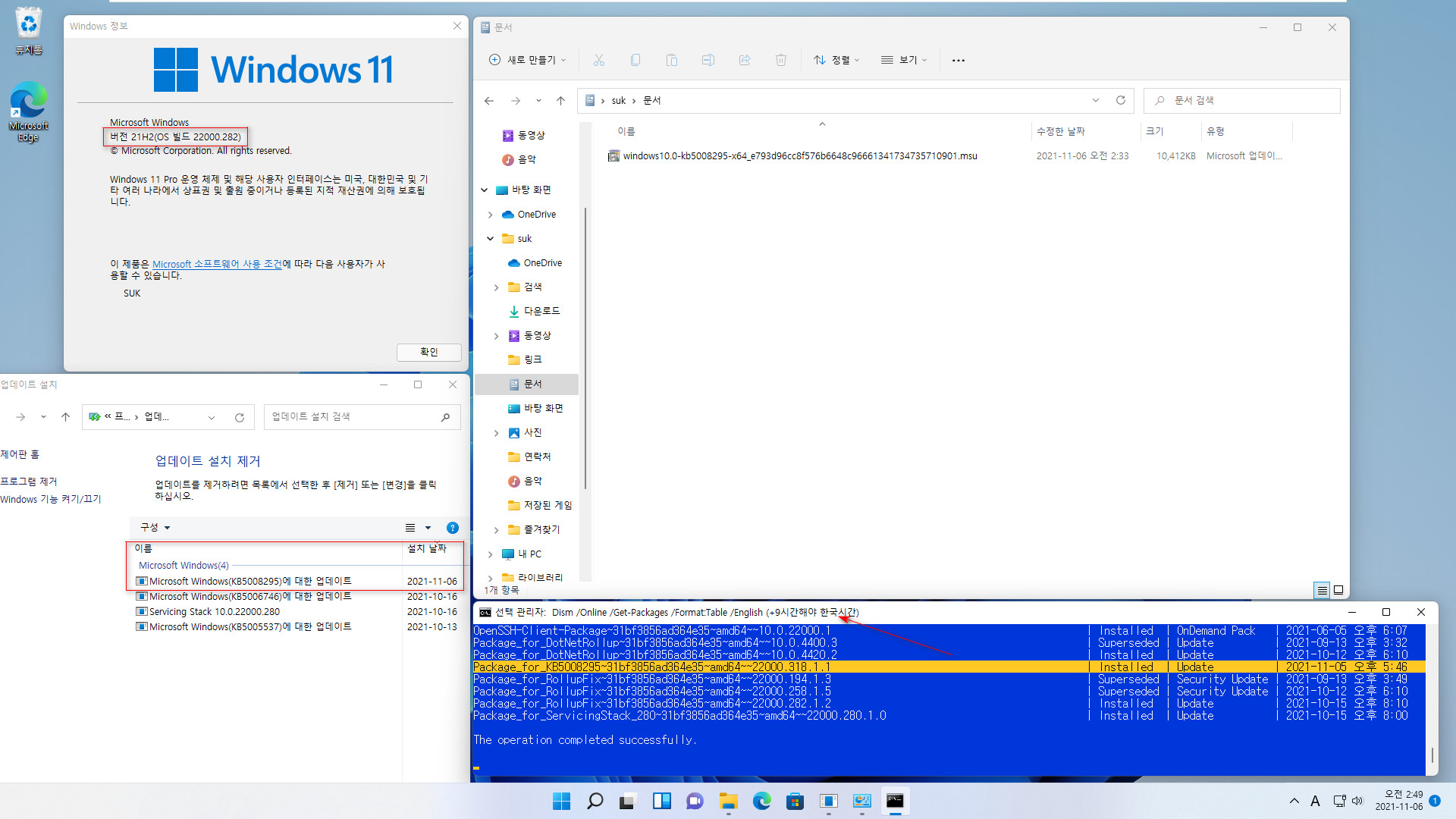
Task: Select 다운로드 in navigation pane
Action: (534, 312)
